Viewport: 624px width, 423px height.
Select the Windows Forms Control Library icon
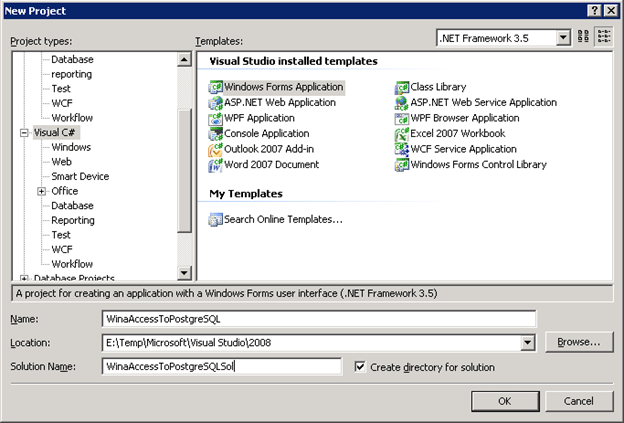coord(402,165)
